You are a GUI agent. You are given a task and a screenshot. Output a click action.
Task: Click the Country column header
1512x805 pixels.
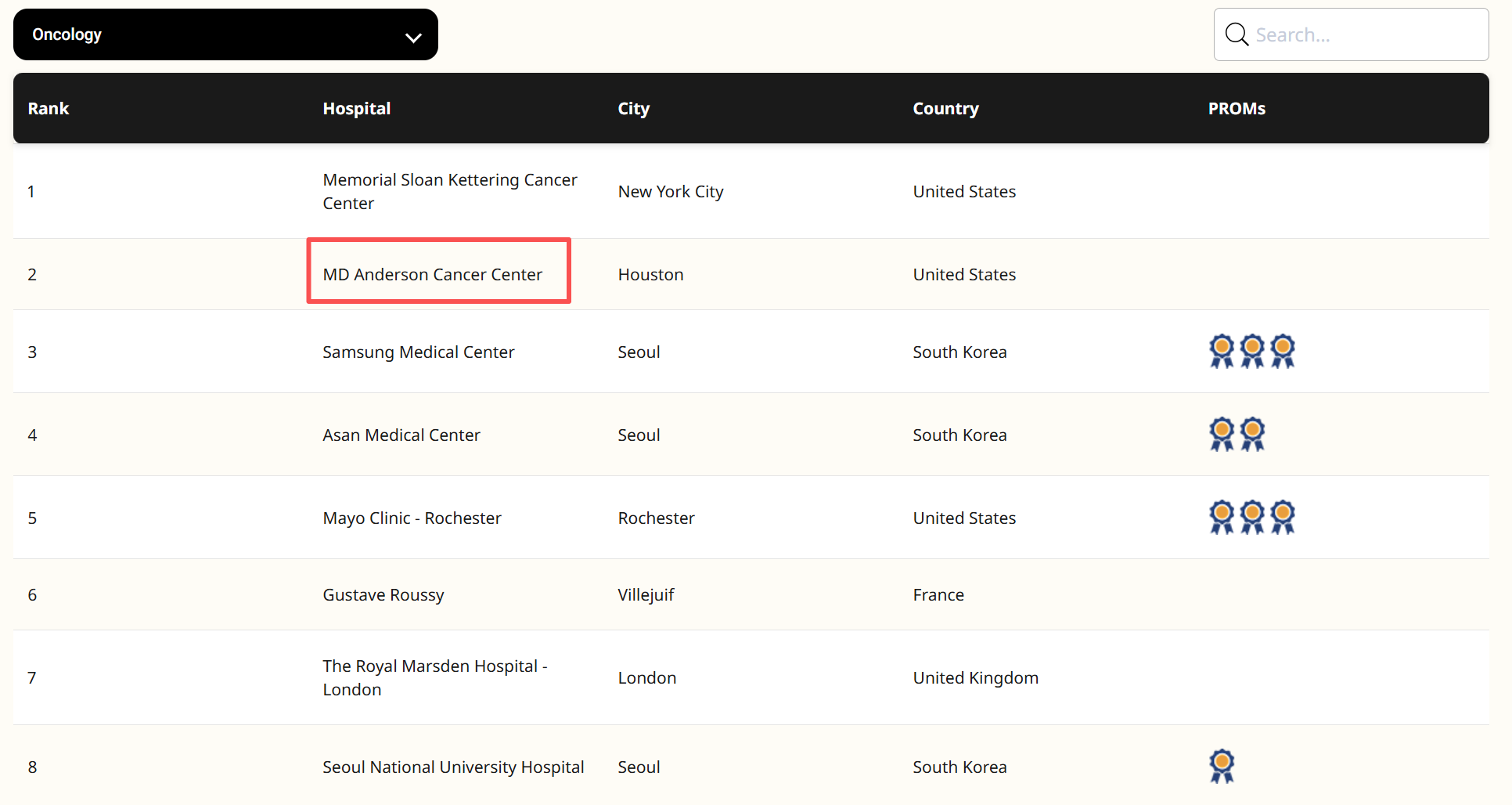point(945,109)
